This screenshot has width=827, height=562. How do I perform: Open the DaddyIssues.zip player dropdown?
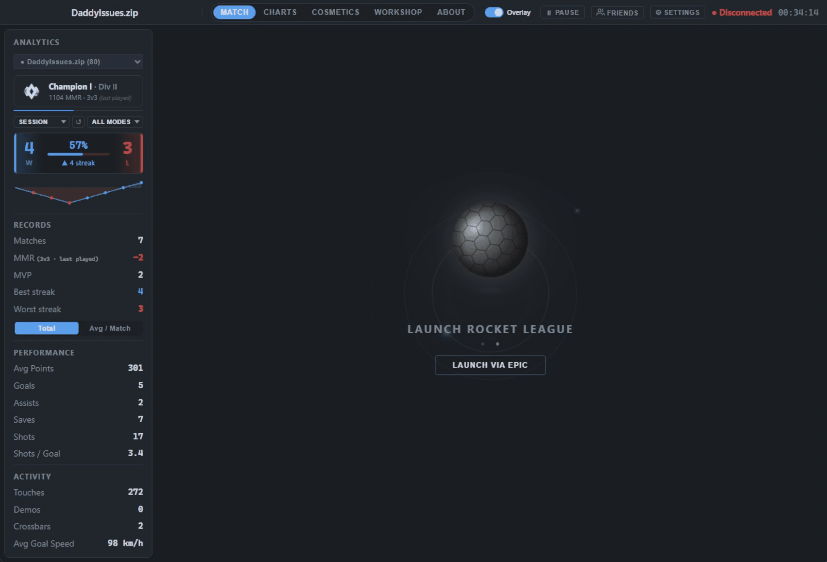(78, 62)
